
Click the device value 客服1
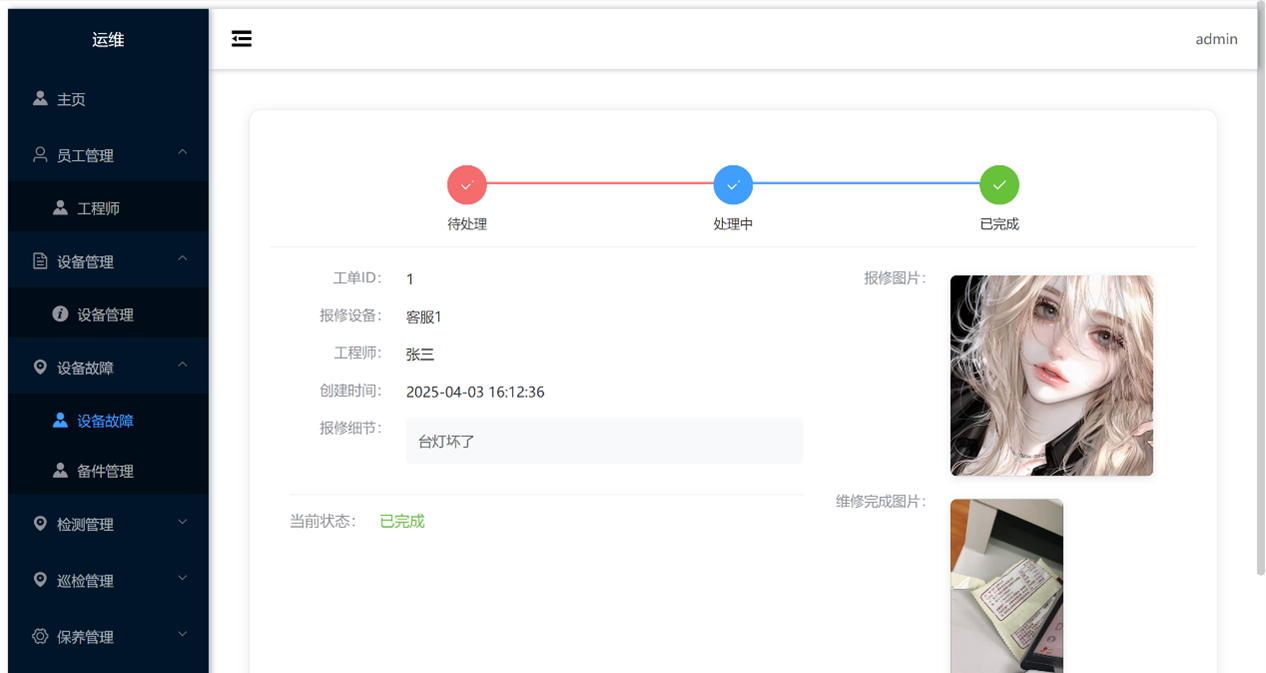pyautogui.click(x=424, y=317)
